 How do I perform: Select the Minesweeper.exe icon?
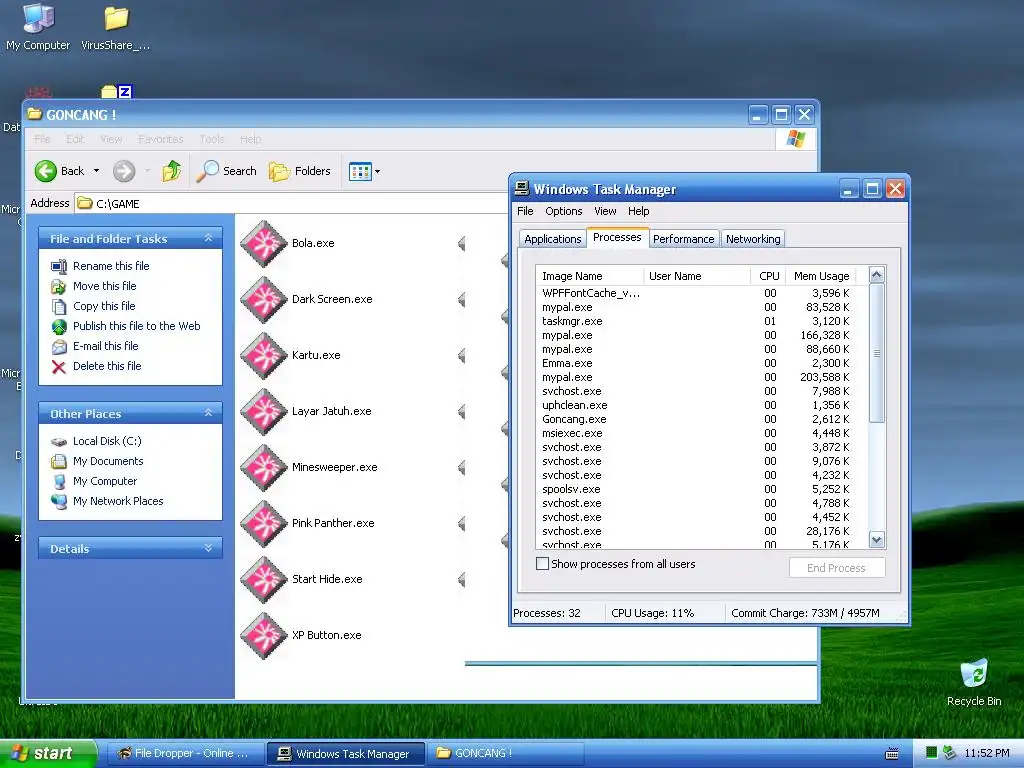264,468
